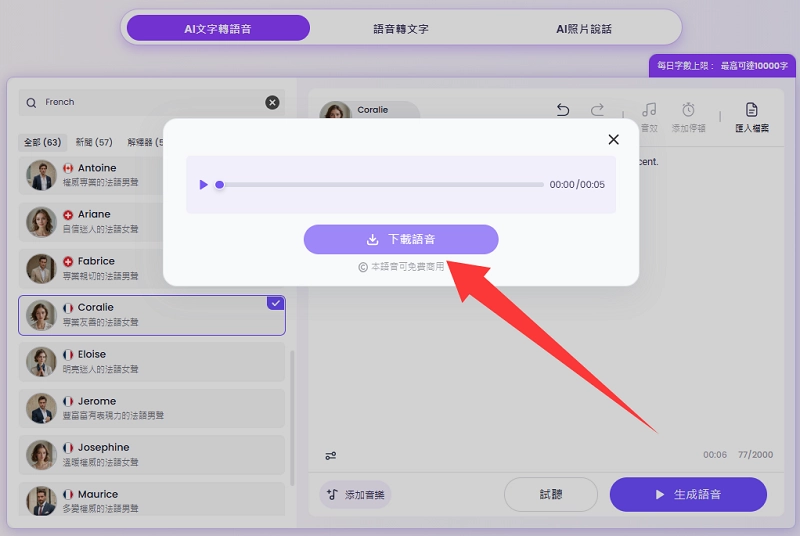Image resolution: width=800 pixels, height=536 pixels.
Task: Select the 全部 (63) filter tab
Action: (42, 142)
